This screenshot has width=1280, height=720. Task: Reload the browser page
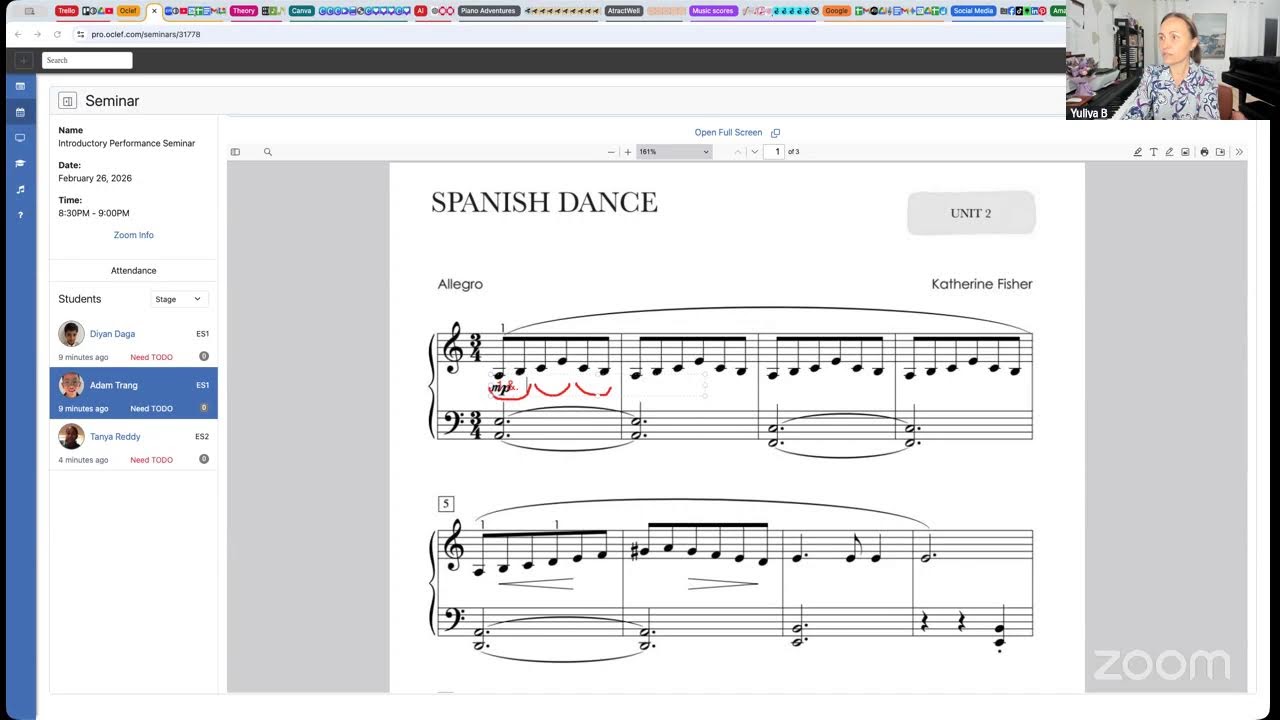tap(58, 34)
